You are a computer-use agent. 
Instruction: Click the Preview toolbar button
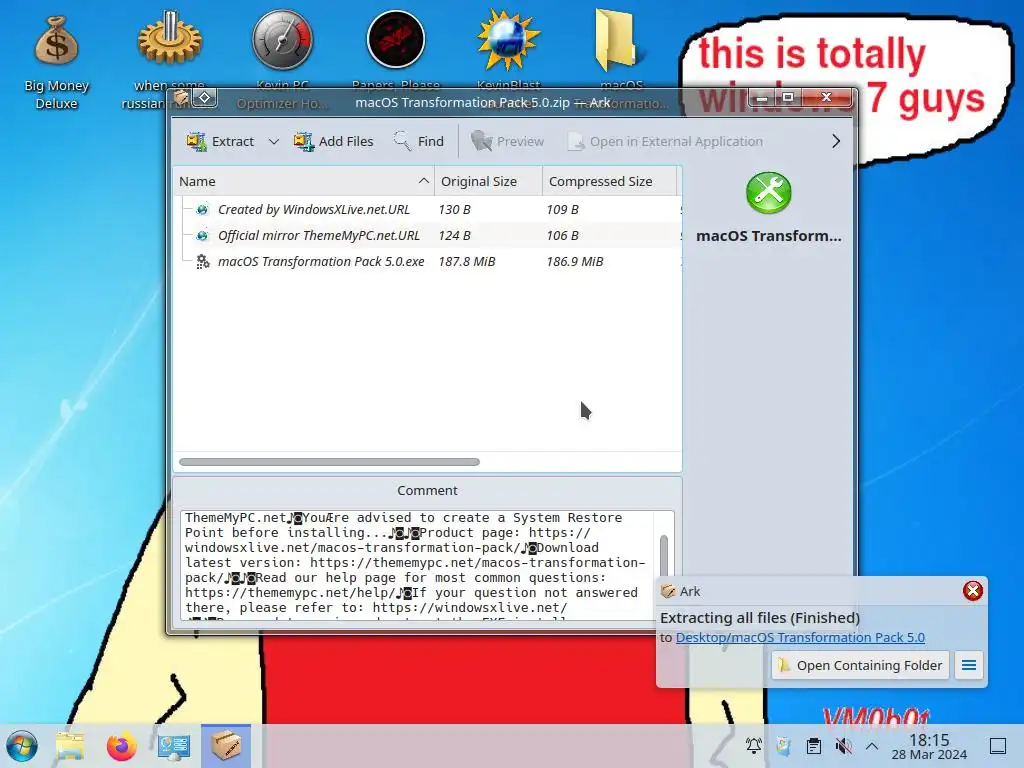pos(507,141)
